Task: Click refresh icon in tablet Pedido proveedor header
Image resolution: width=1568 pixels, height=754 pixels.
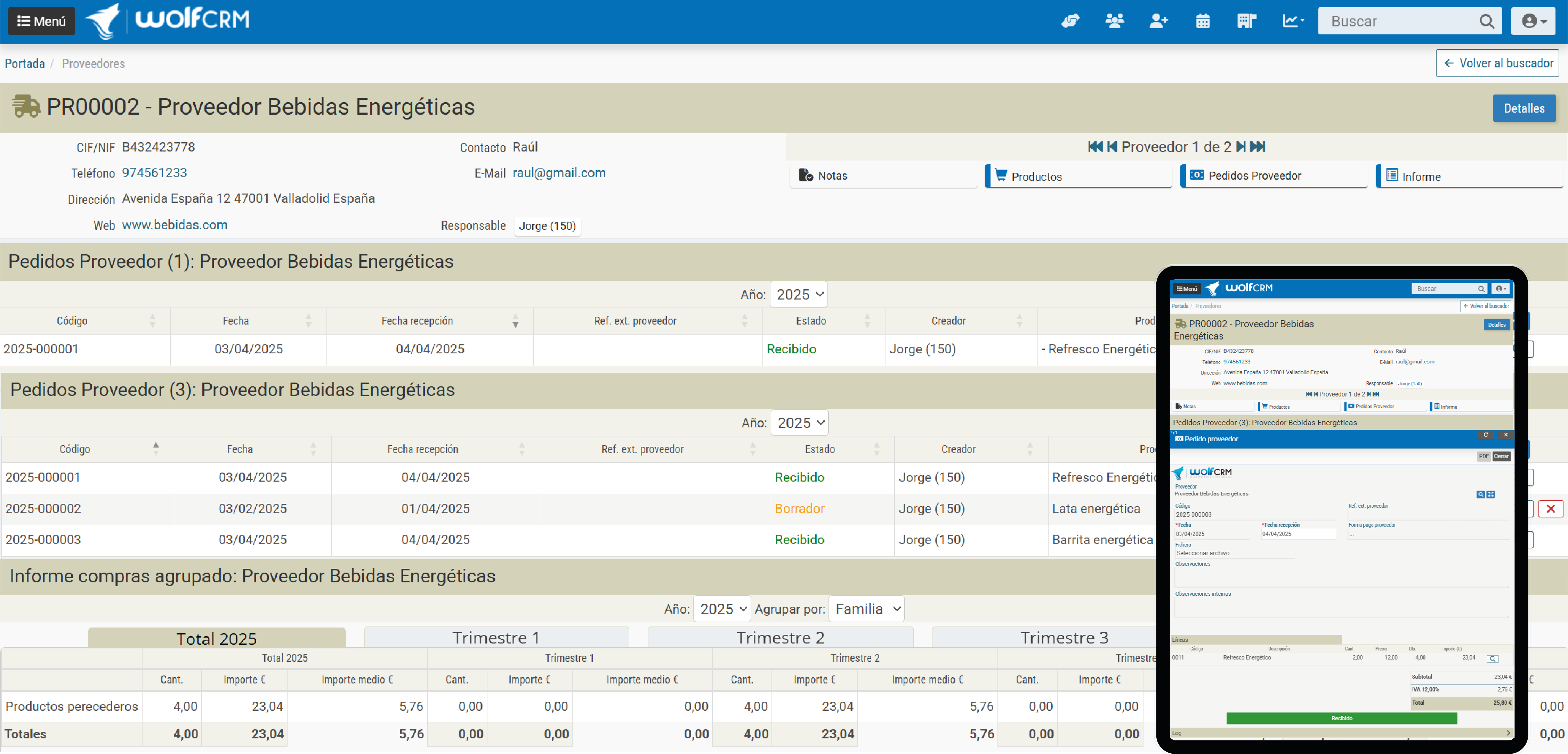Action: 1486,435
